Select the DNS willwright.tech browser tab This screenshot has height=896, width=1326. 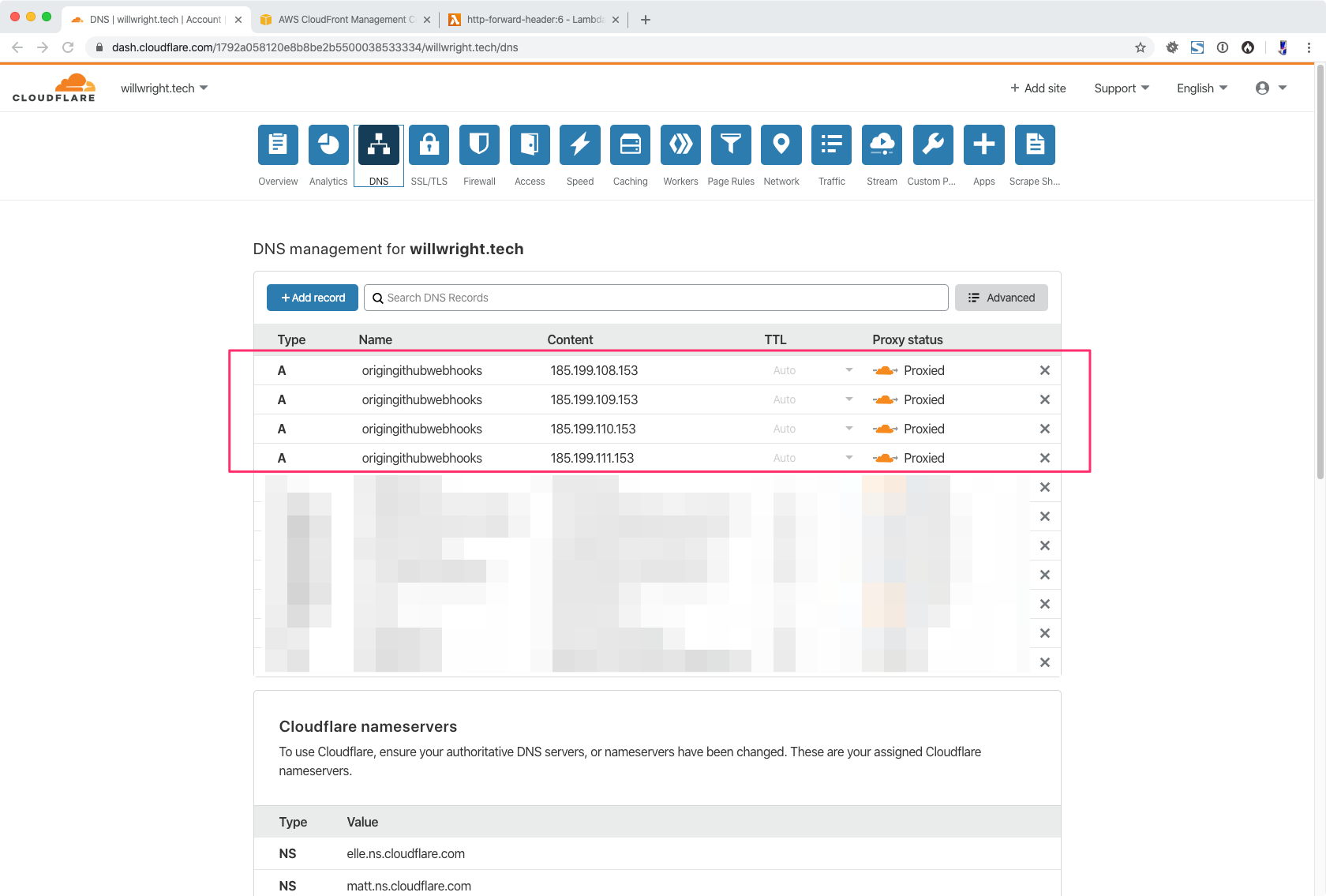pos(155,19)
